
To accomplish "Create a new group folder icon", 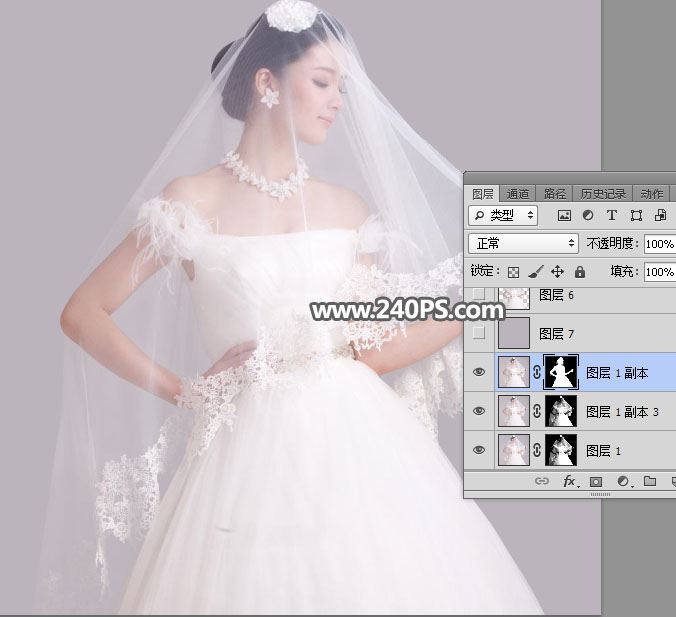I will (650, 481).
